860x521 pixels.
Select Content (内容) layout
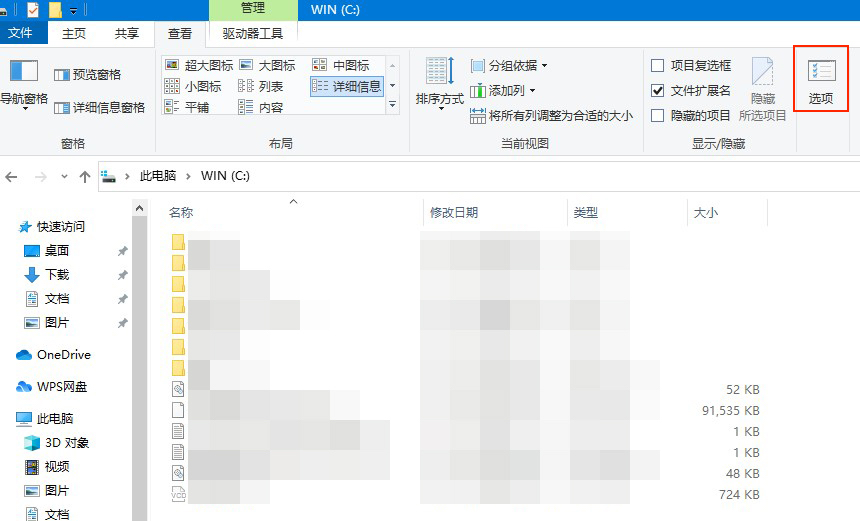click(x=261, y=107)
